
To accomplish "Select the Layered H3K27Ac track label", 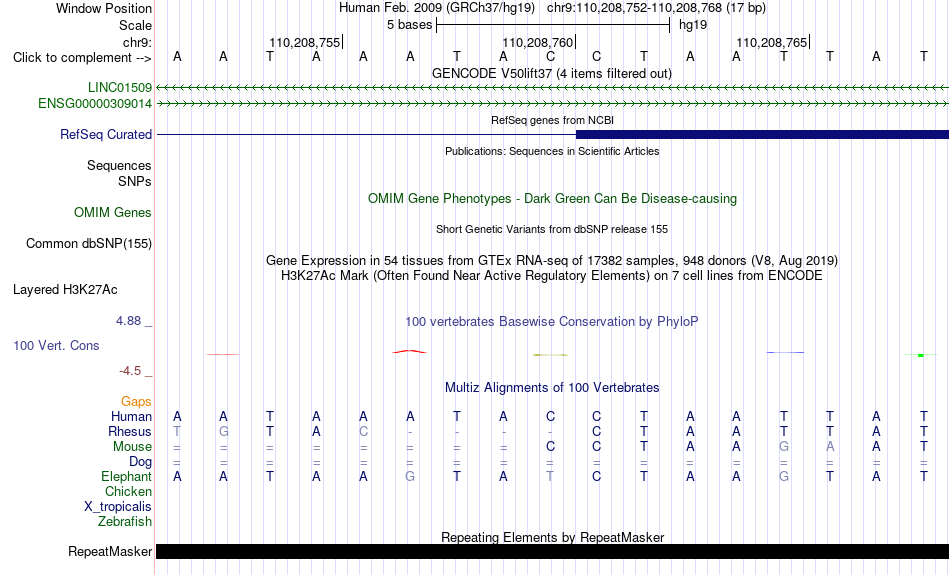I will pos(65,290).
